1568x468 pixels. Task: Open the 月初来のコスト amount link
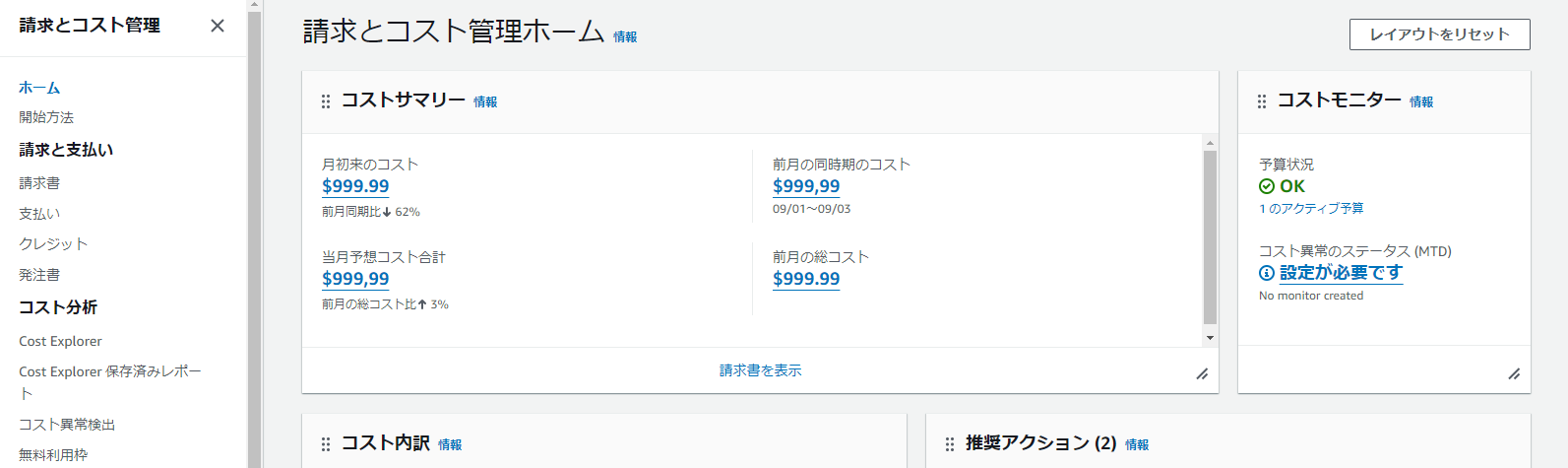tap(355, 186)
